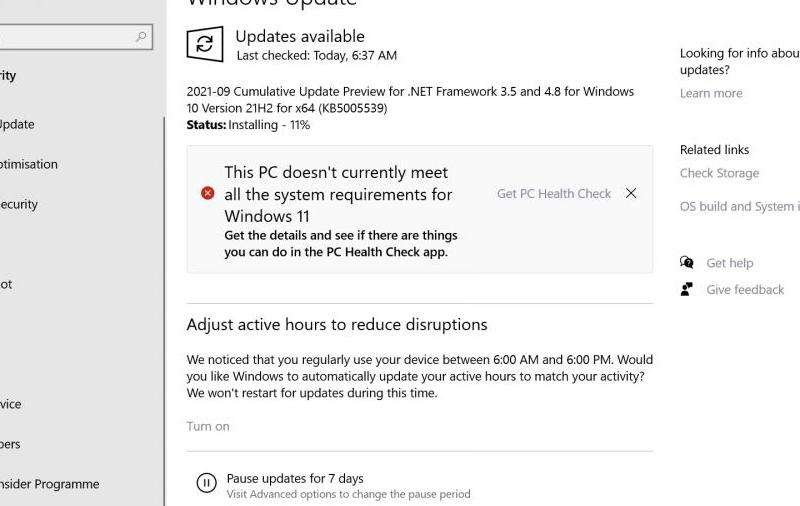Screen dimensions: 800x506
Task: Dismiss the Windows 11 requirements notice
Action: 631,193
